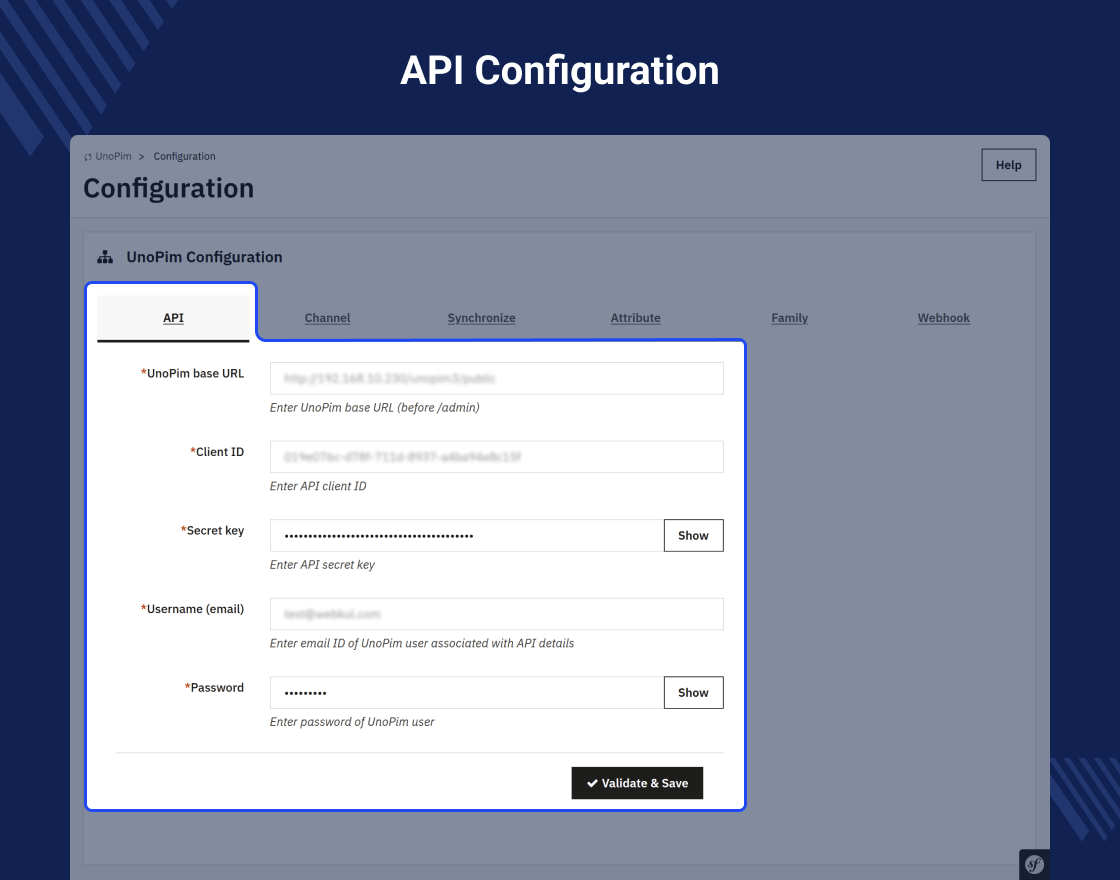
Task: Click the UnoPim breadcrumb link
Action: pos(114,156)
